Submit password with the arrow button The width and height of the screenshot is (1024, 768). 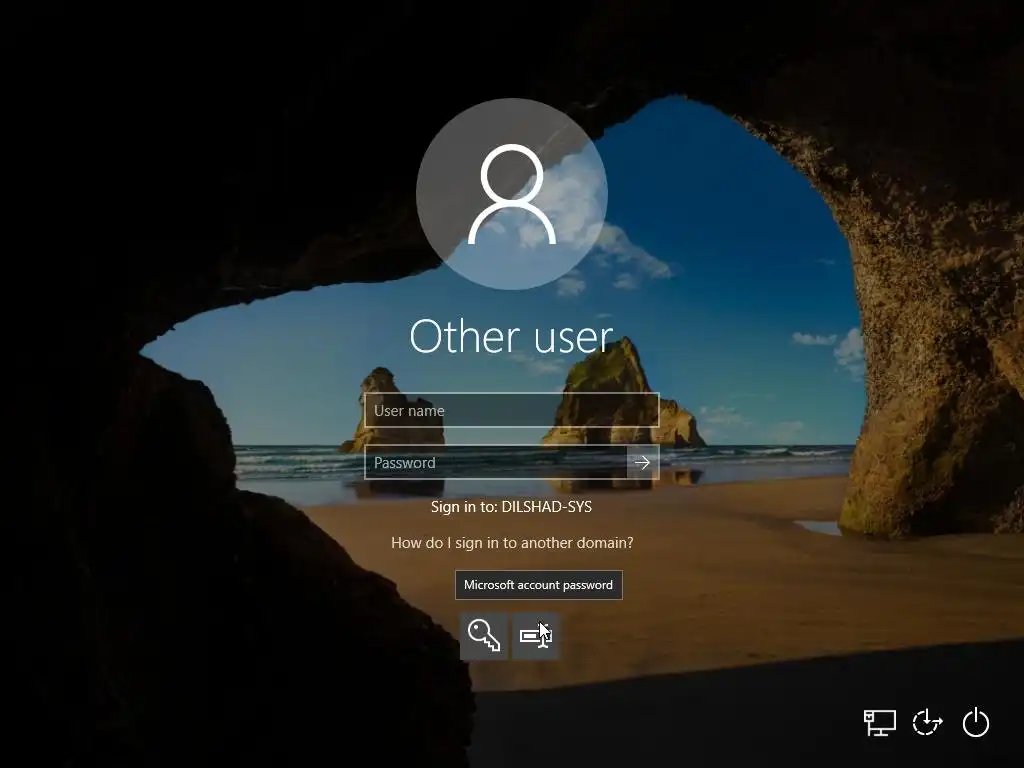tap(643, 462)
